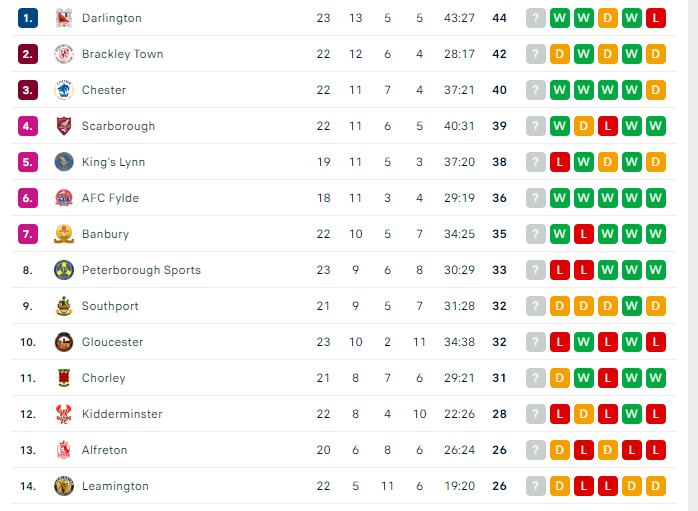Image resolution: width=698 pixels, height=511 pixels.
Task: Click the Darlington club crest icon
Action: (64, 18)
